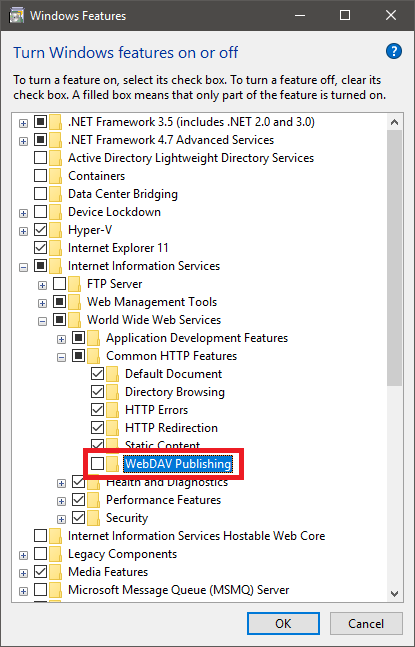Expand the Security node
The width and height of the screenshot is (415, 647).
click(61, 519)
